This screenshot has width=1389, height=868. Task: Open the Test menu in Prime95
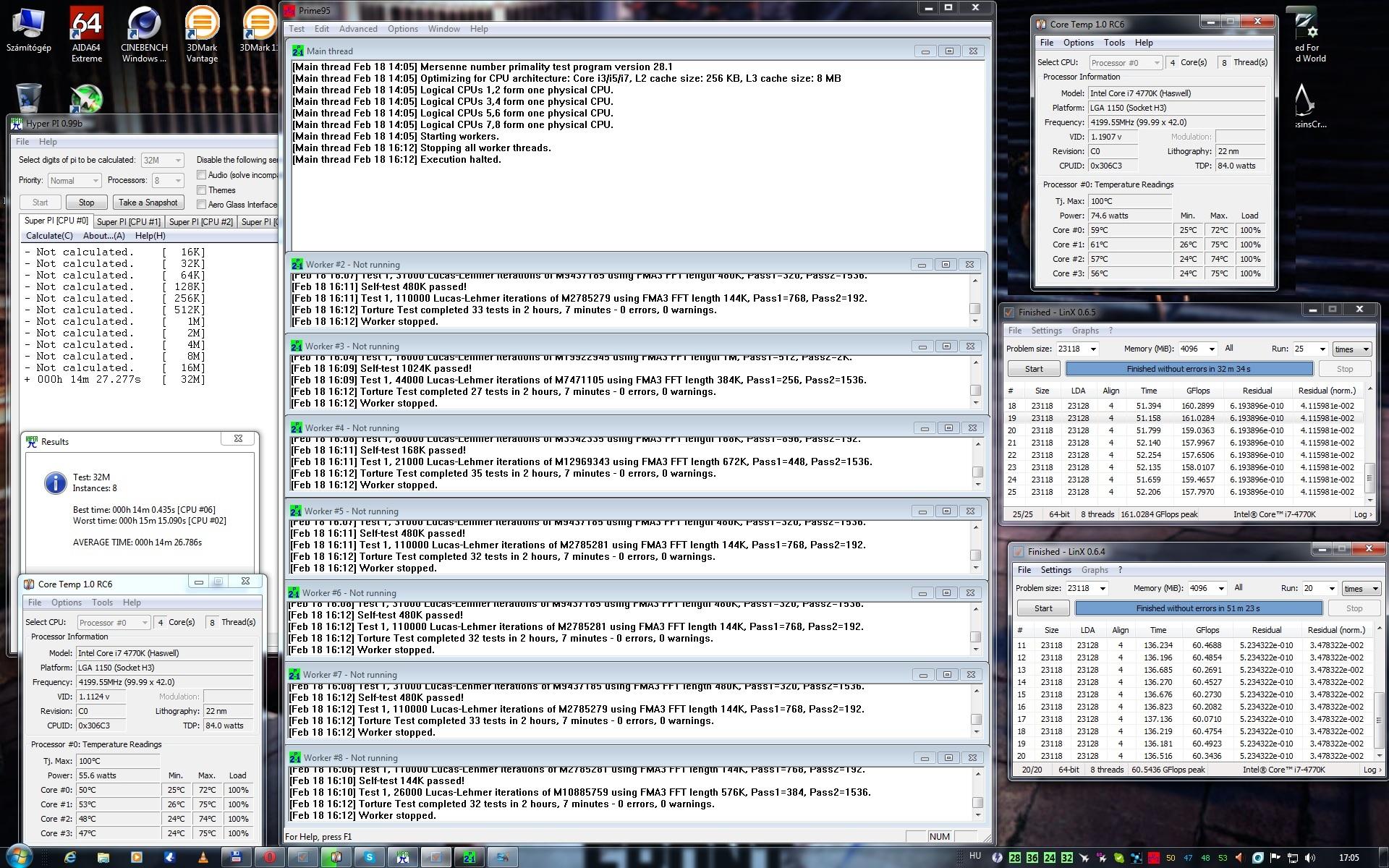297,29
